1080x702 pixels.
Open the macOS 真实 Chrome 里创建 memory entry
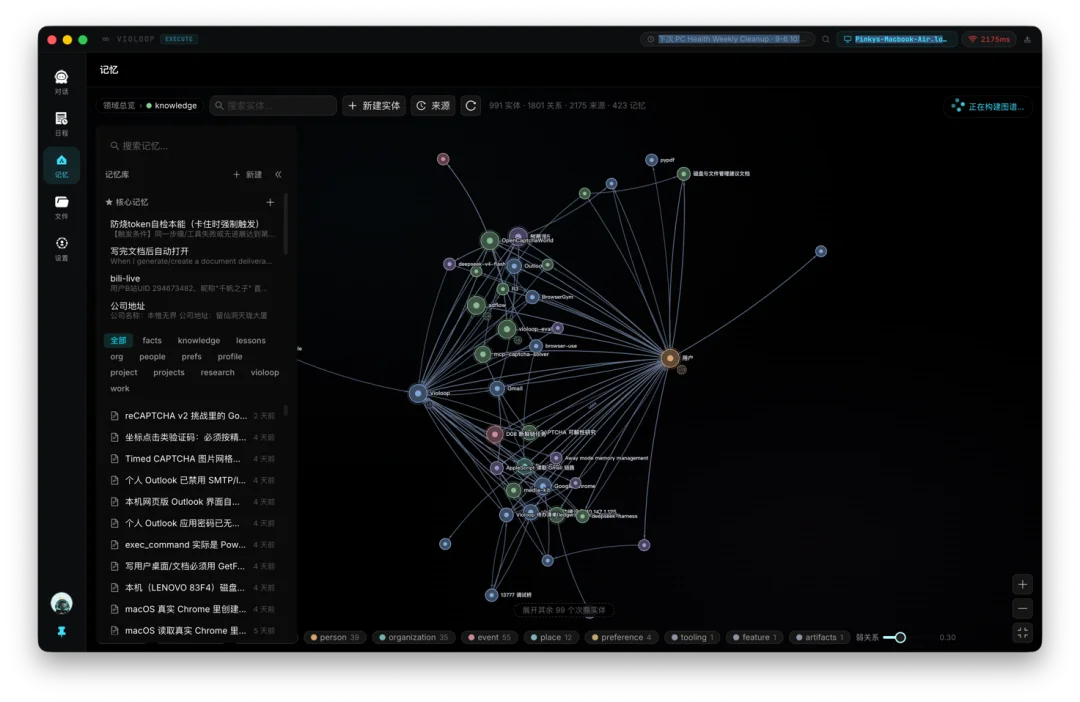pyautogui.click(x=192, y=609)
